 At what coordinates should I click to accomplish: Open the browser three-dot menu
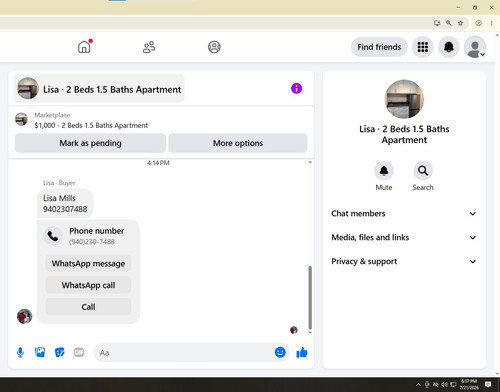pos(491,23)
